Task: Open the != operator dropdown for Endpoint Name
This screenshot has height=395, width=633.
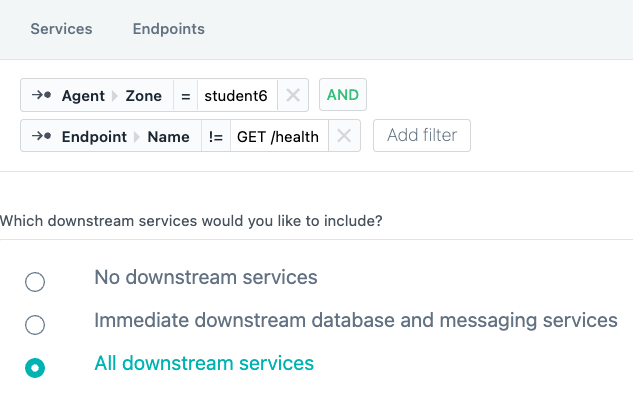Action: 216,136
